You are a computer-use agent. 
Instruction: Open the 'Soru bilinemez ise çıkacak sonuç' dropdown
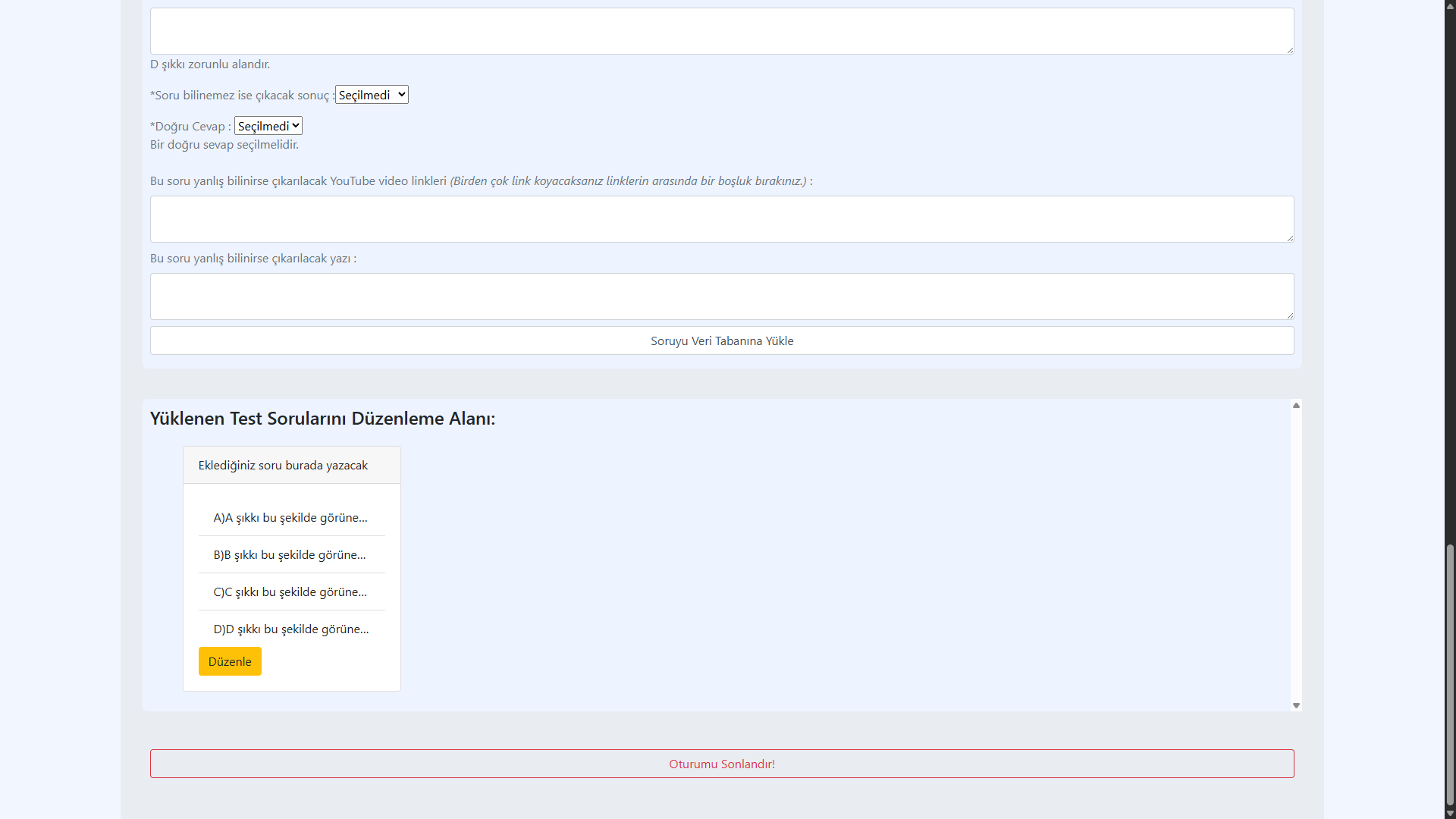[372, 95]
